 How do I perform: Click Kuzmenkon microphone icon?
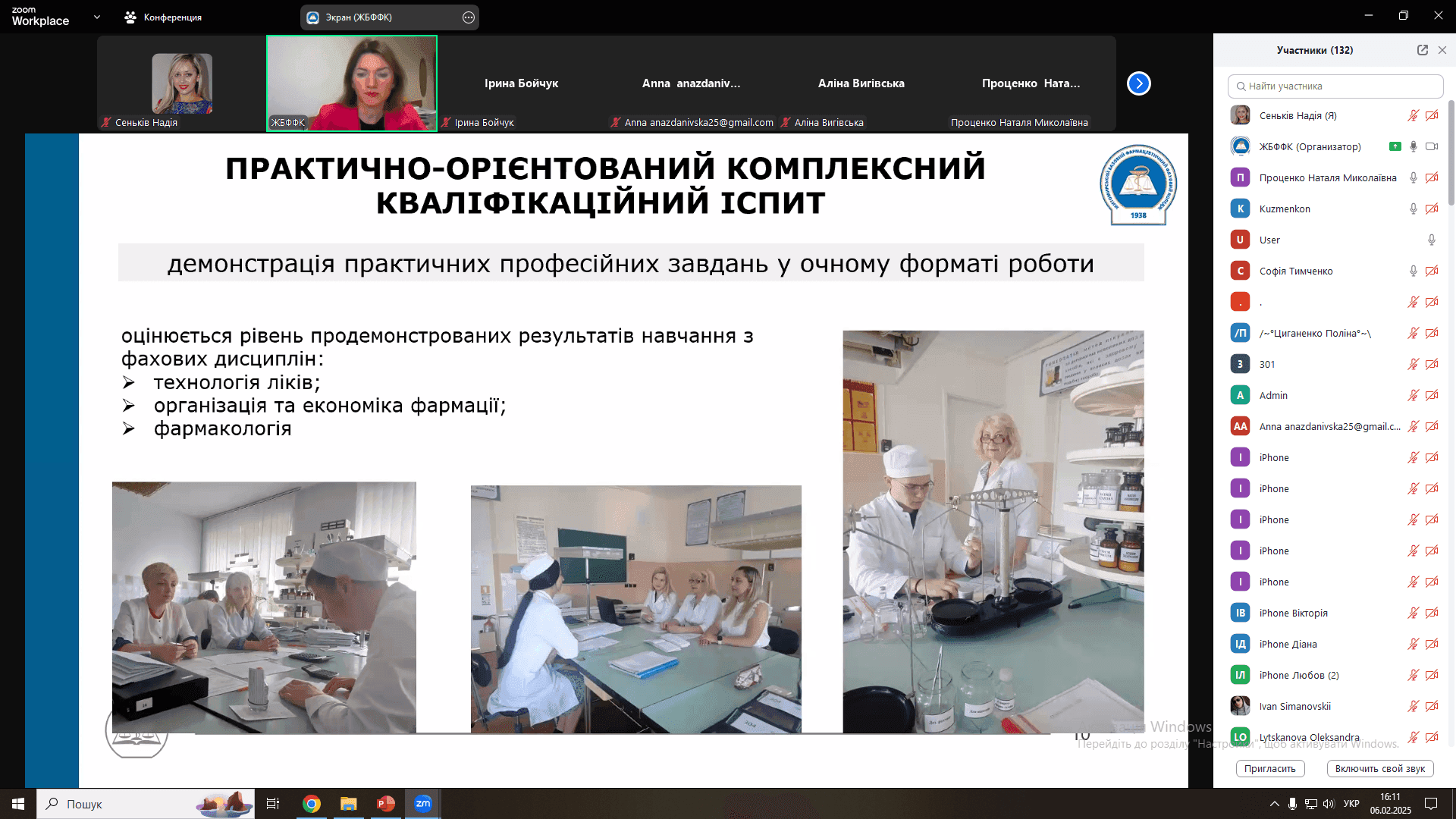point(1414,209)
